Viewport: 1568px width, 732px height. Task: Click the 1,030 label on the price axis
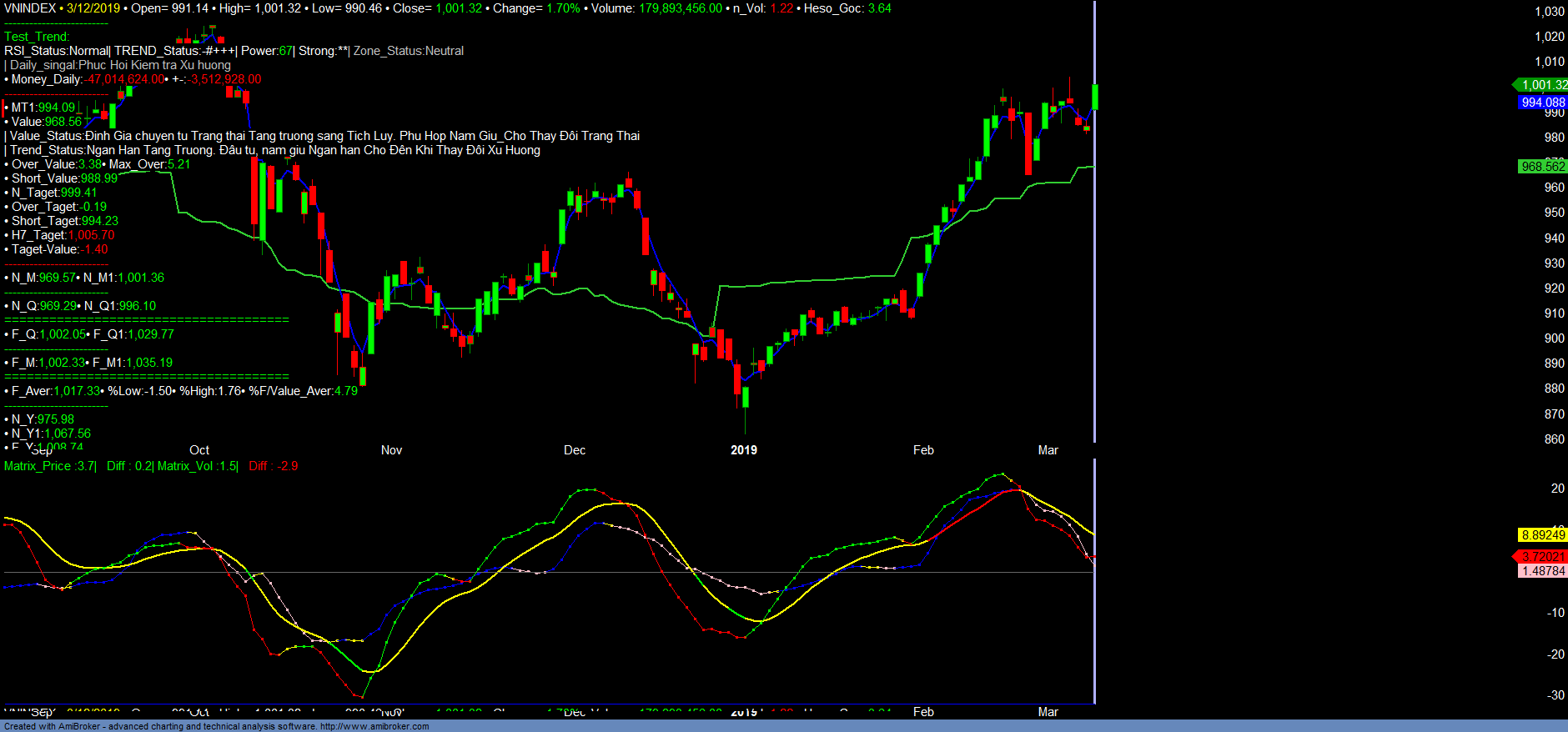pyautogui.click(x=1549, y=12)
